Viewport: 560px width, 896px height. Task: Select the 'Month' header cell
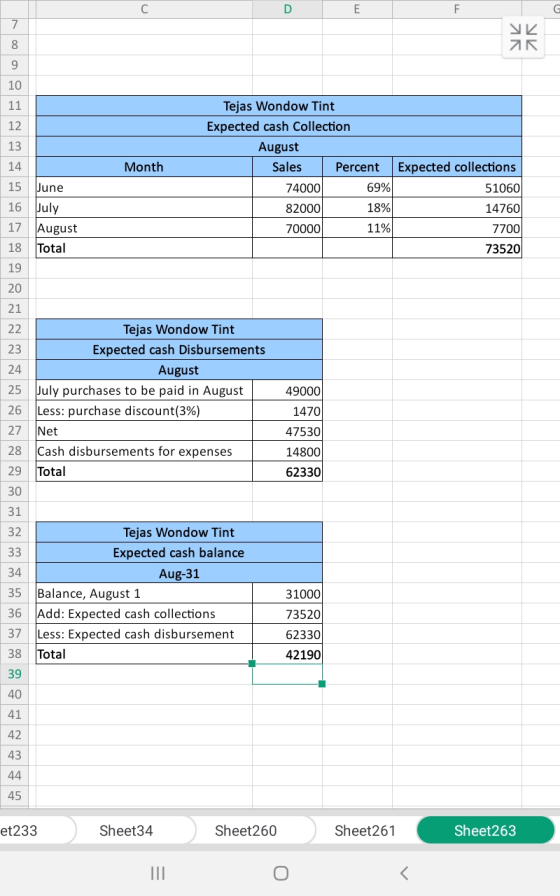[x=144, y=167]
